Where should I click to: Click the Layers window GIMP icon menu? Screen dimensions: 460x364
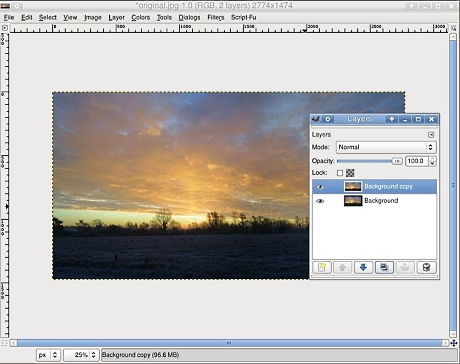tap(316, 119)
